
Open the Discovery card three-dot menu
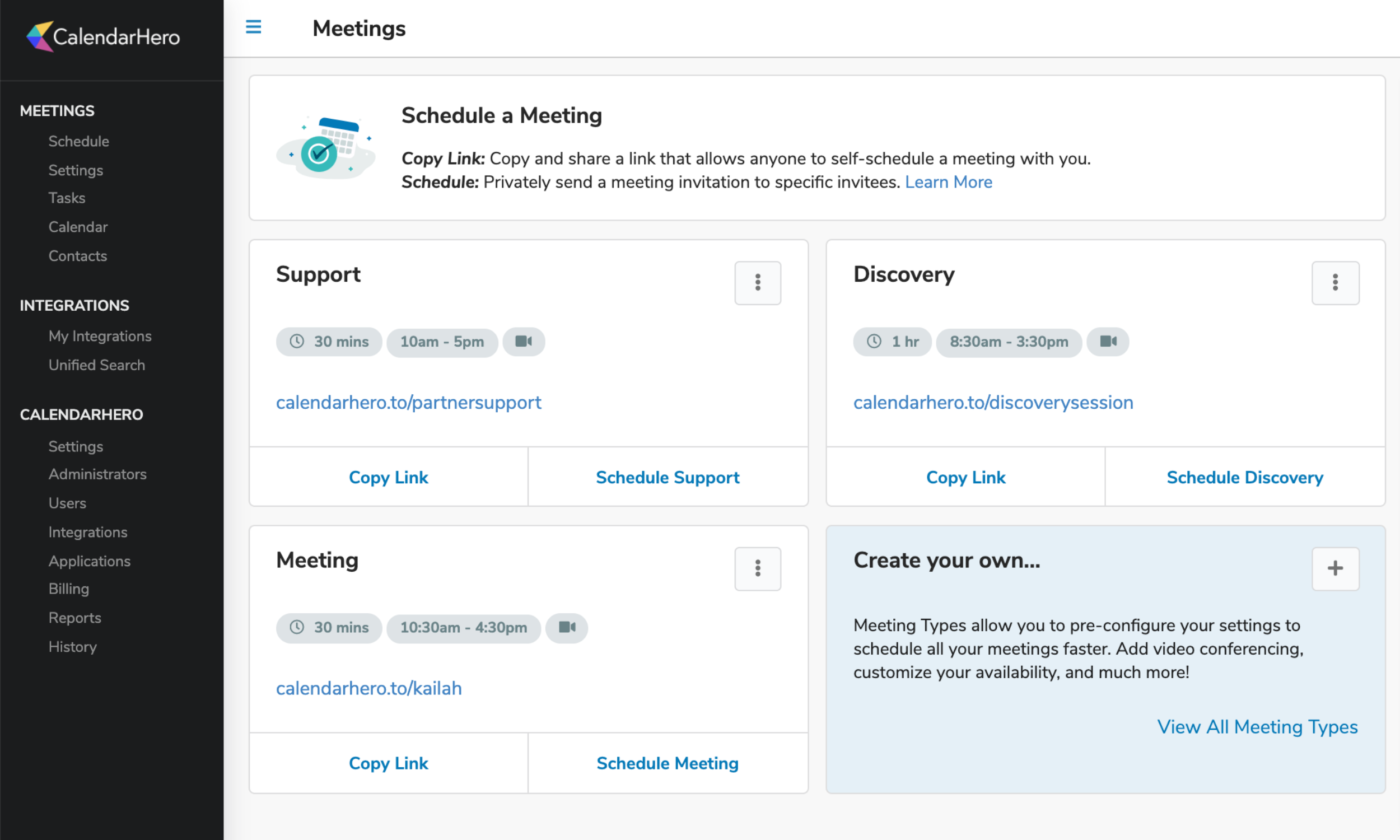click(1334, 282)
